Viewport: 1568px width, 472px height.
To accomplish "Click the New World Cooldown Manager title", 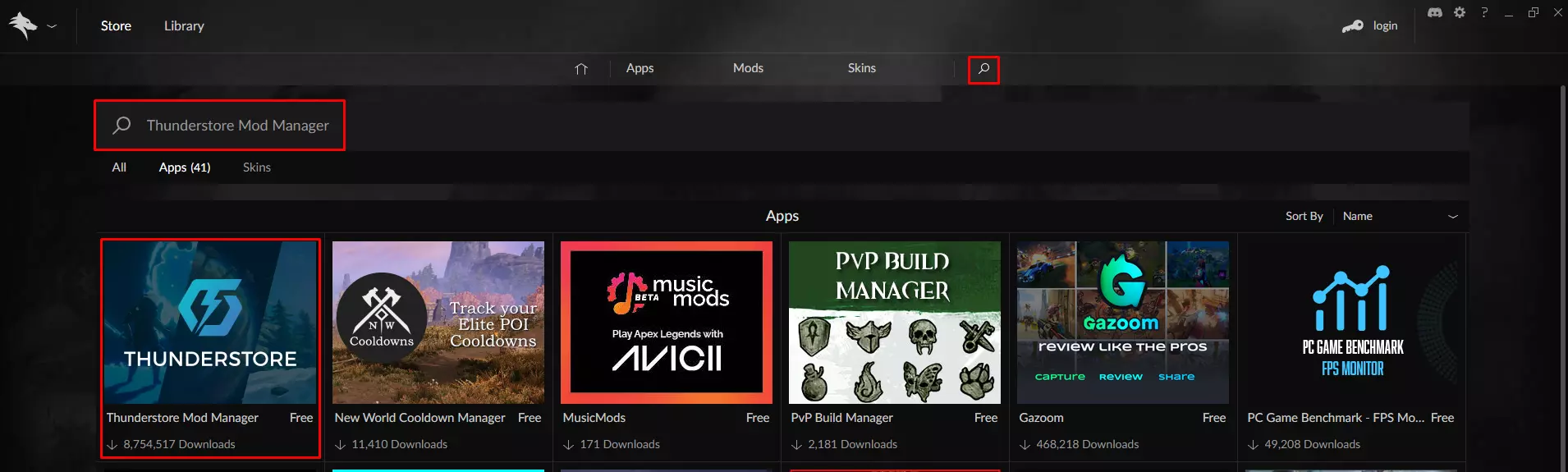I will [420, 418].
